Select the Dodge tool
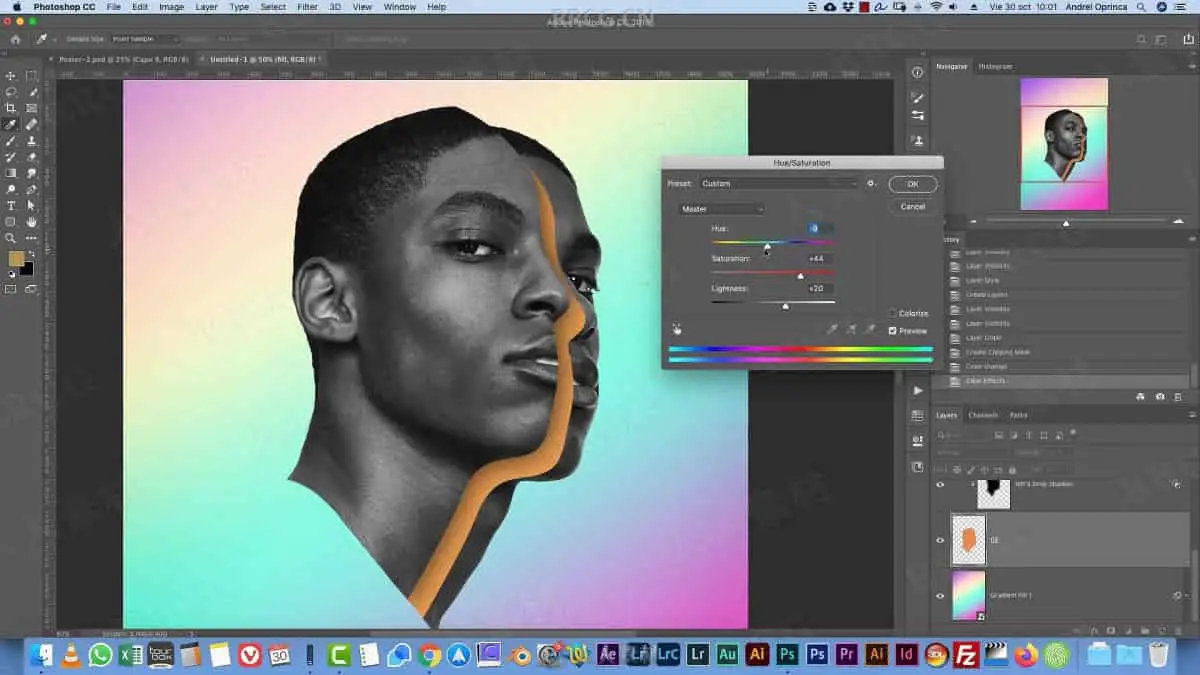 [11, 189]
